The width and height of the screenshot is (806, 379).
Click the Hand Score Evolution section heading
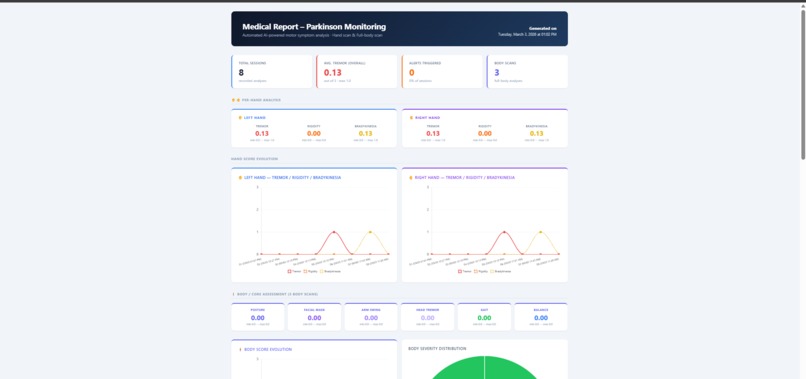pyautogui.click(x=254, y=159)
